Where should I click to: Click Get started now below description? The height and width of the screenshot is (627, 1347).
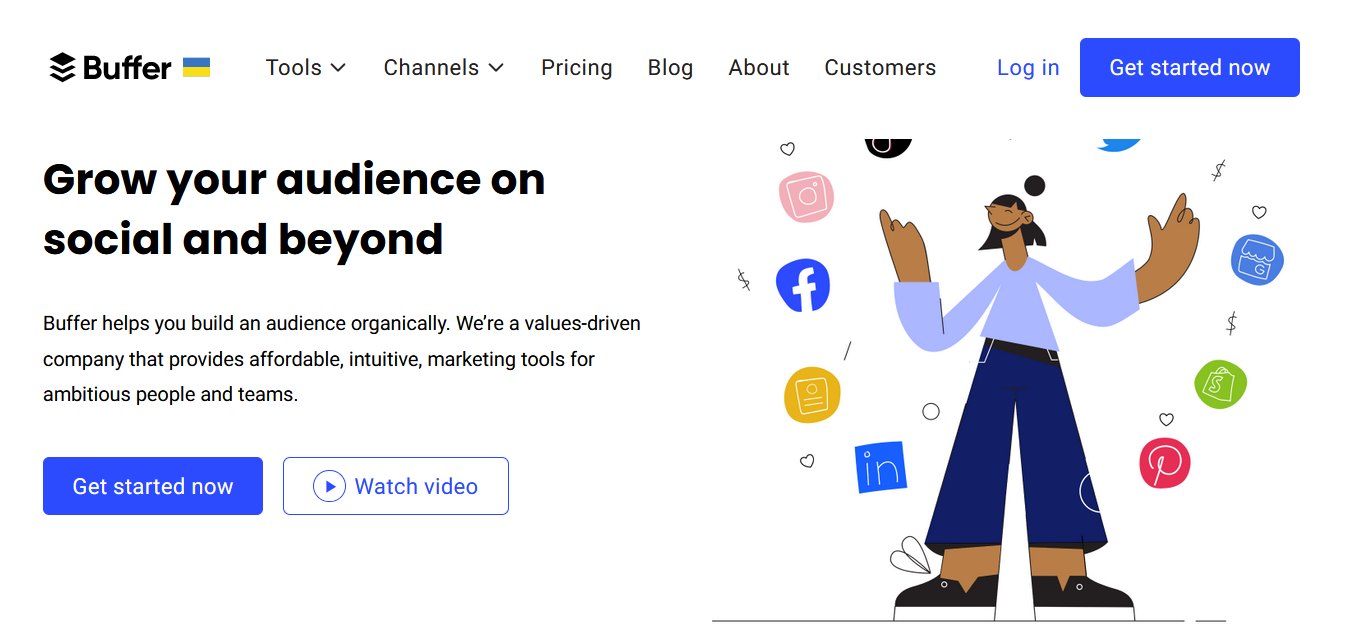153,486
